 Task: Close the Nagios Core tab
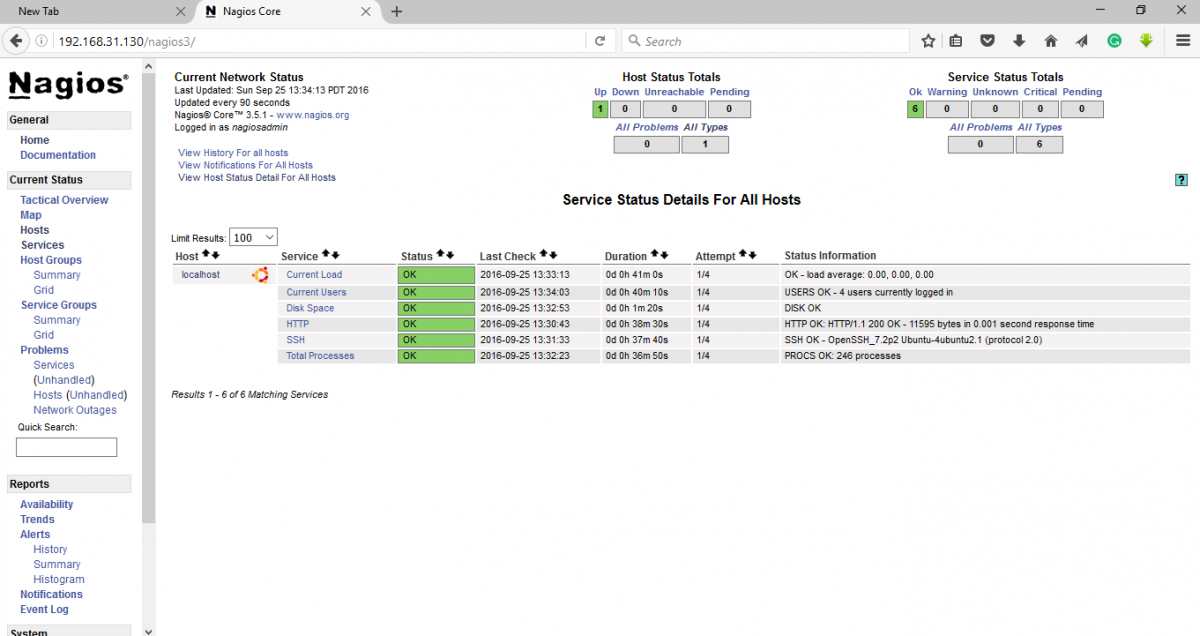(x=366, y=11)
